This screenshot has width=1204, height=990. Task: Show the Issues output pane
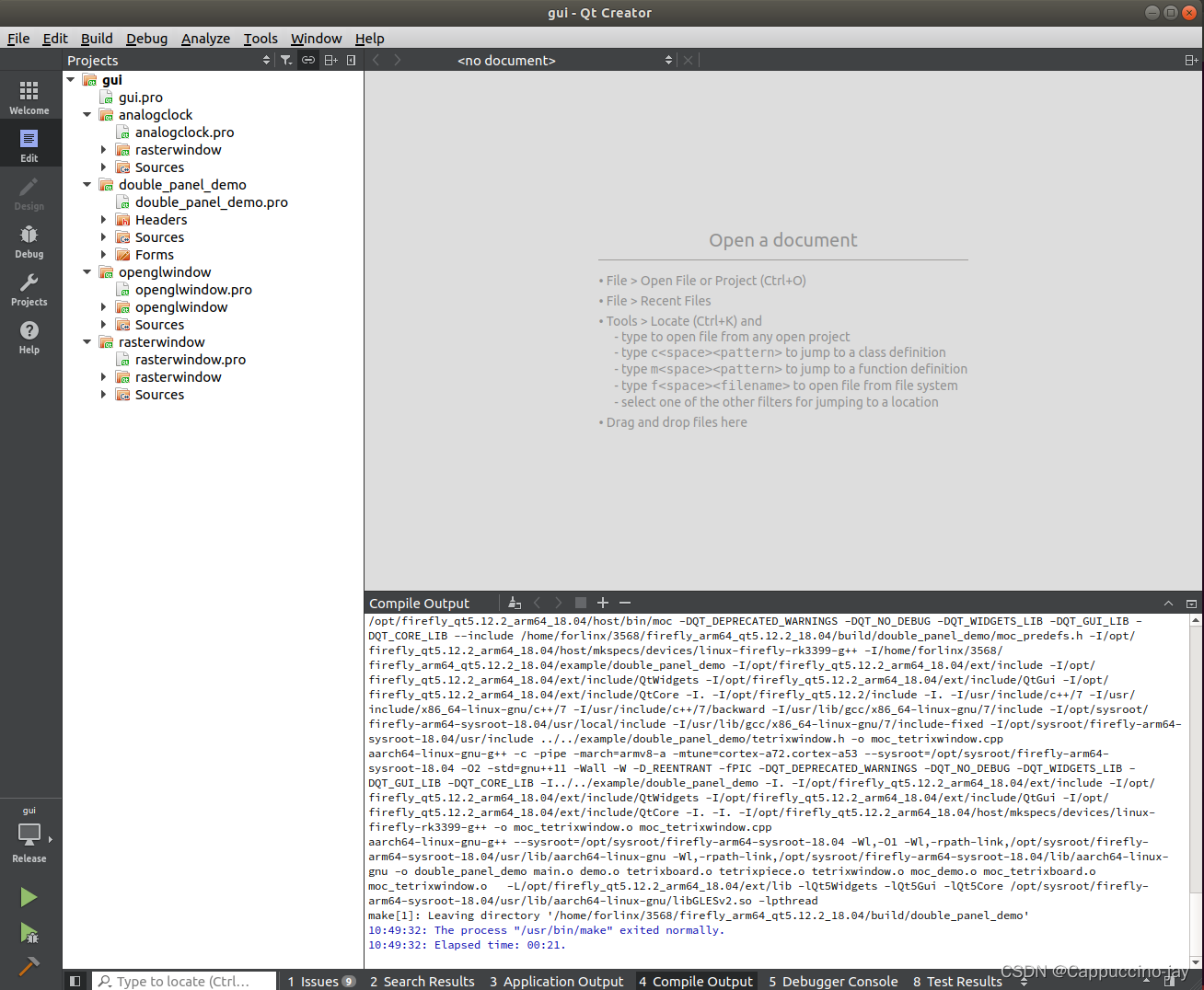320,981
